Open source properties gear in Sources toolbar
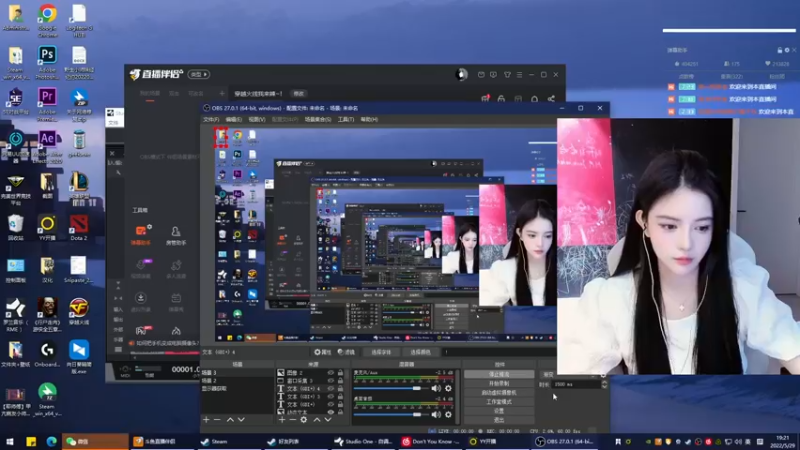The height and width of the screenshot is (450, 800). point(304,419)
